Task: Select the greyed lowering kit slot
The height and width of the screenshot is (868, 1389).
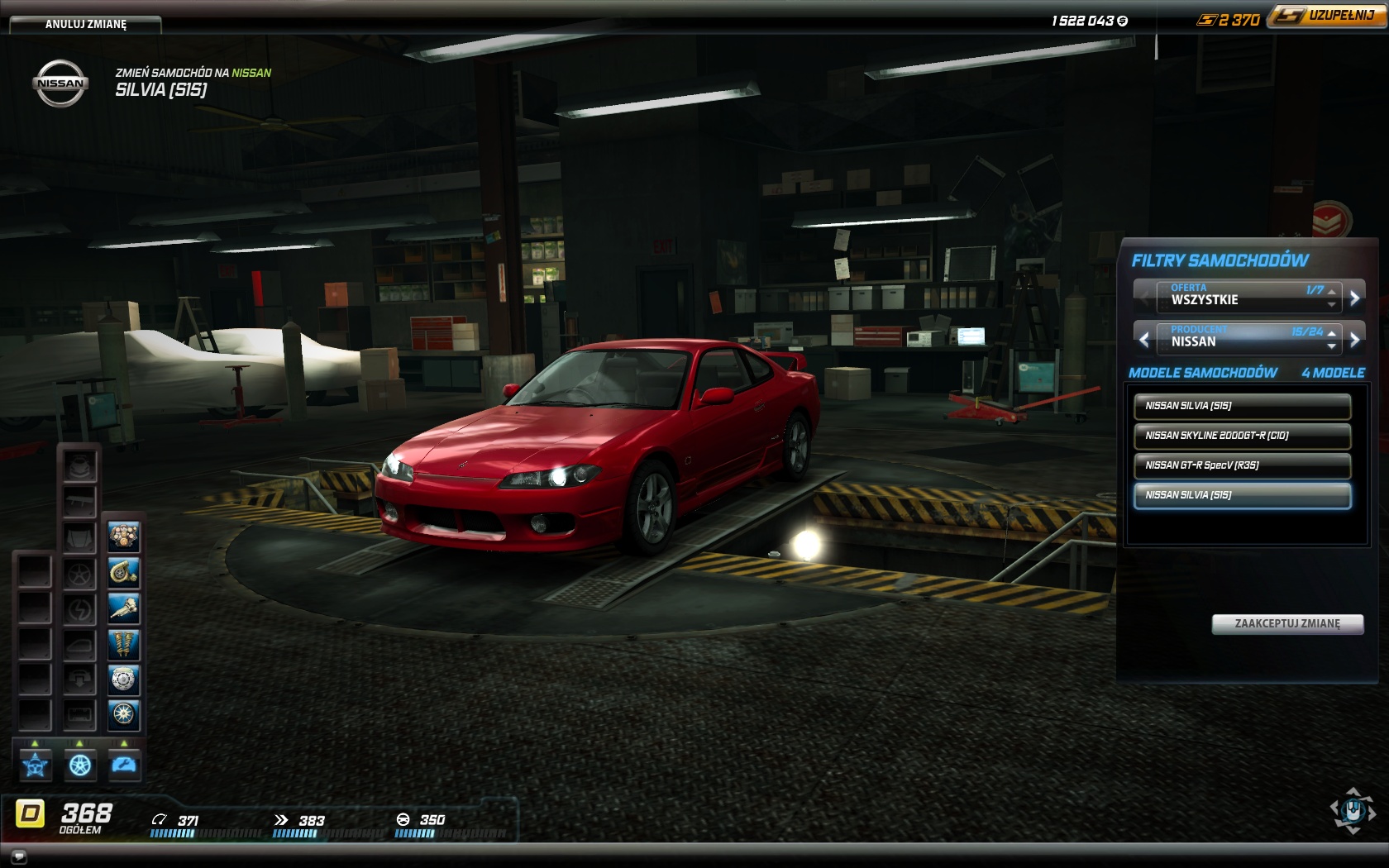Action: 80,680
